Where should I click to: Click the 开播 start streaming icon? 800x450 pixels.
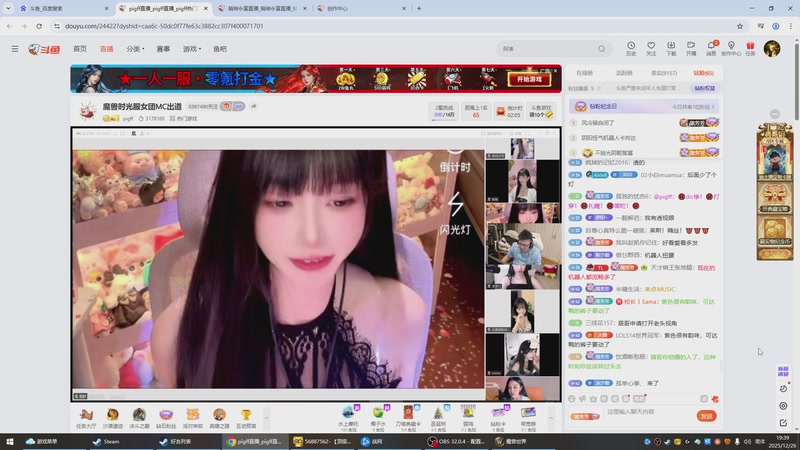click(x=691, y=48)
